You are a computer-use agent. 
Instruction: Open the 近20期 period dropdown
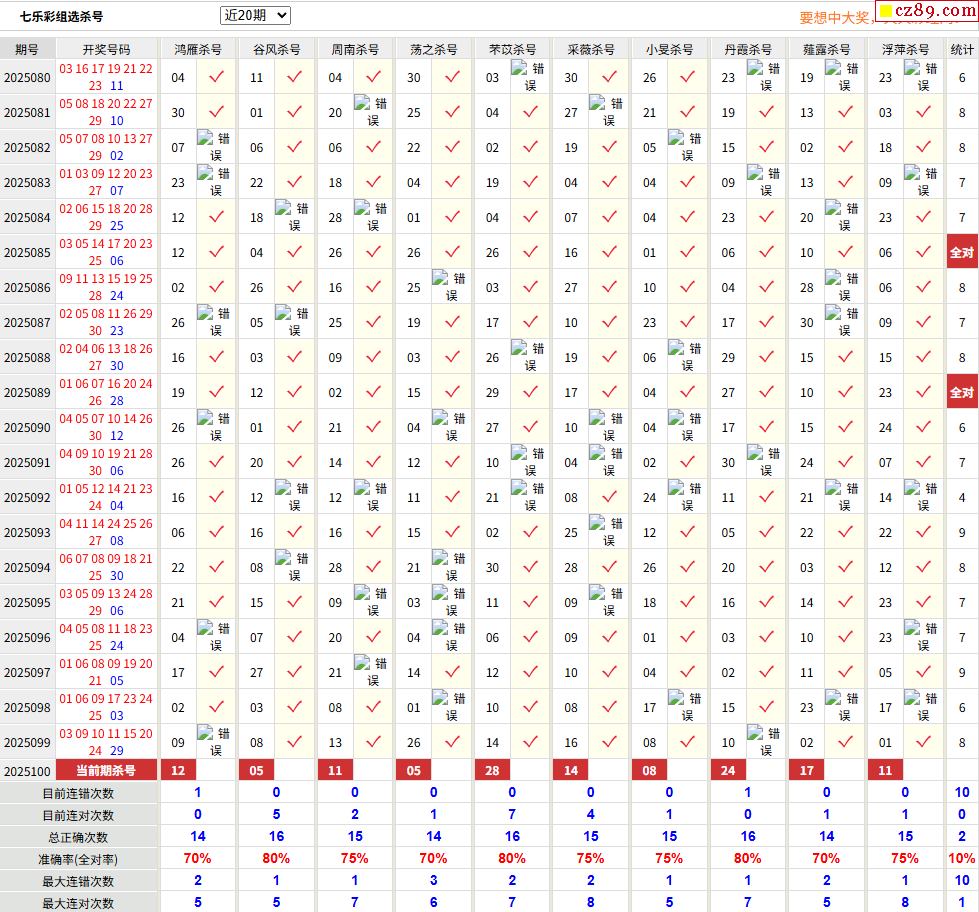pyautogui.click(x=255, y=16)
